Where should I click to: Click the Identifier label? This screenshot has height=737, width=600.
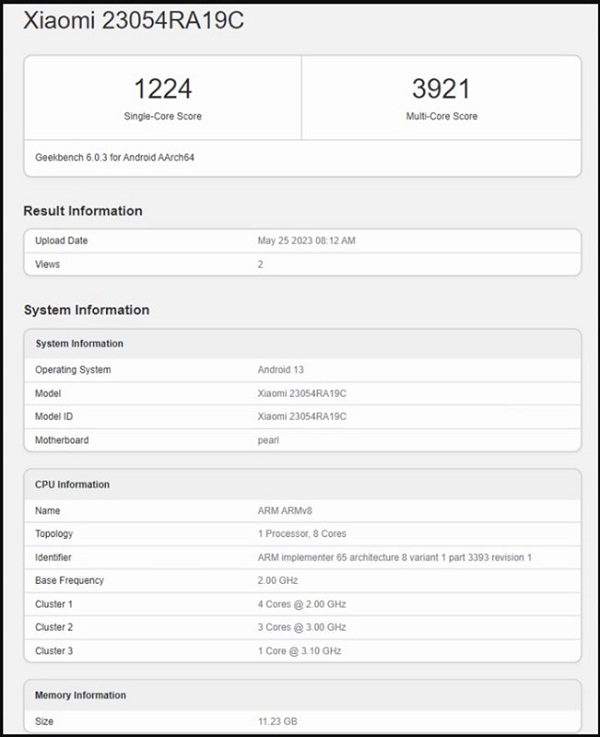pos(53,557)
